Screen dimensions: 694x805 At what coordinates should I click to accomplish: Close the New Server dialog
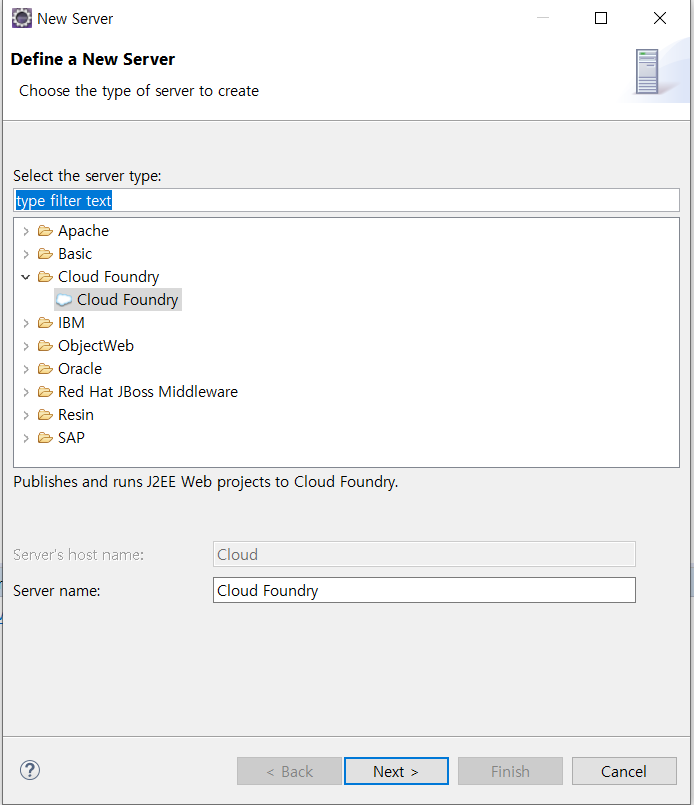point(660,18)
